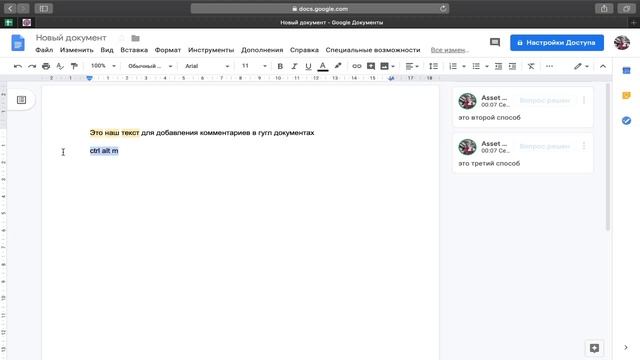Open the editing mode pencil dropdown
The image size is (640, 360).
pos(581,66)
